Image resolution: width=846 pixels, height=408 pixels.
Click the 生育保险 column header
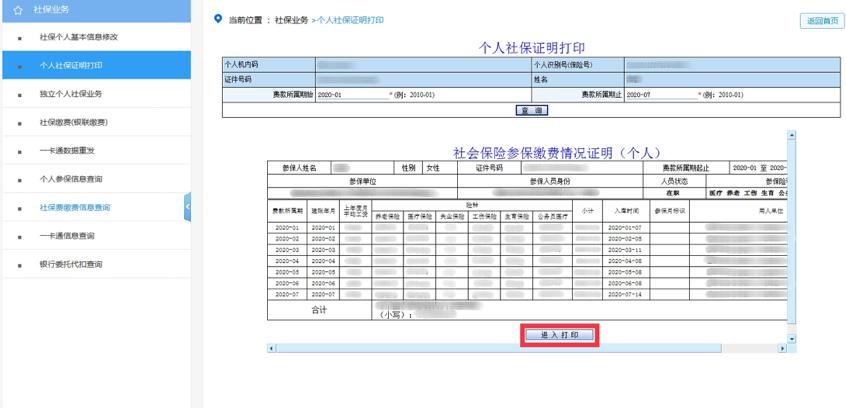tap(516, 216)
